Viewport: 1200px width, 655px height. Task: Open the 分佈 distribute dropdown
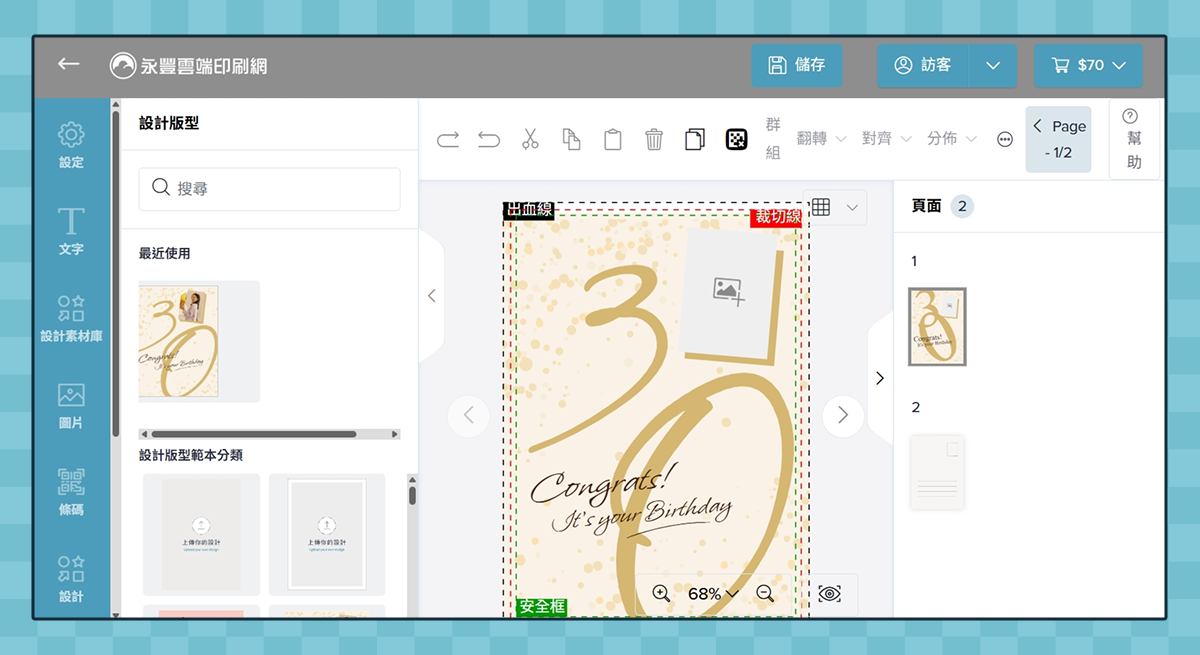pos(952,139)
